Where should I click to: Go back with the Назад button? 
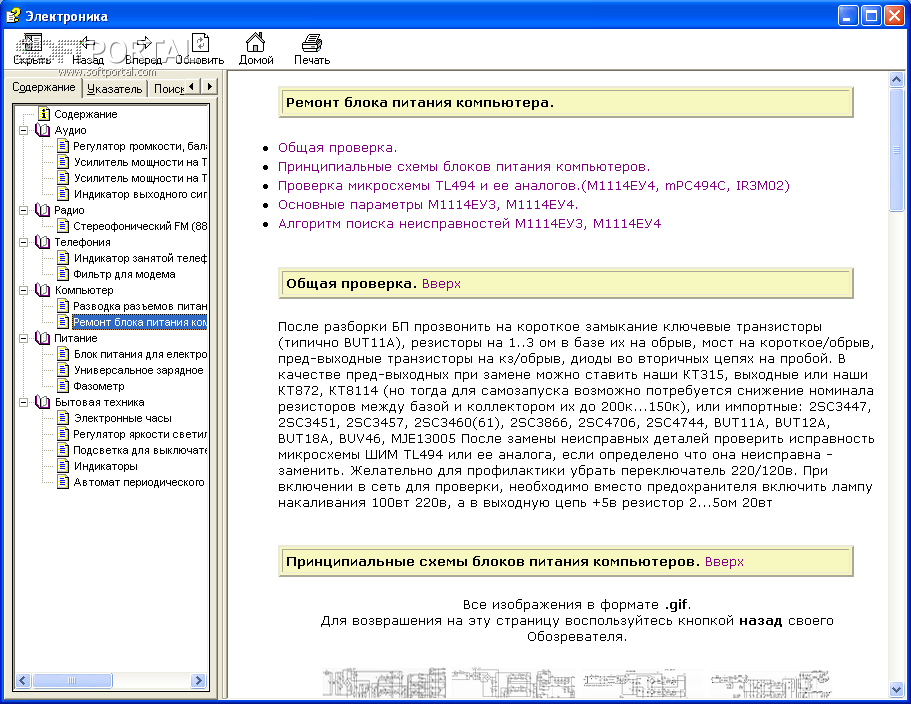88,49
